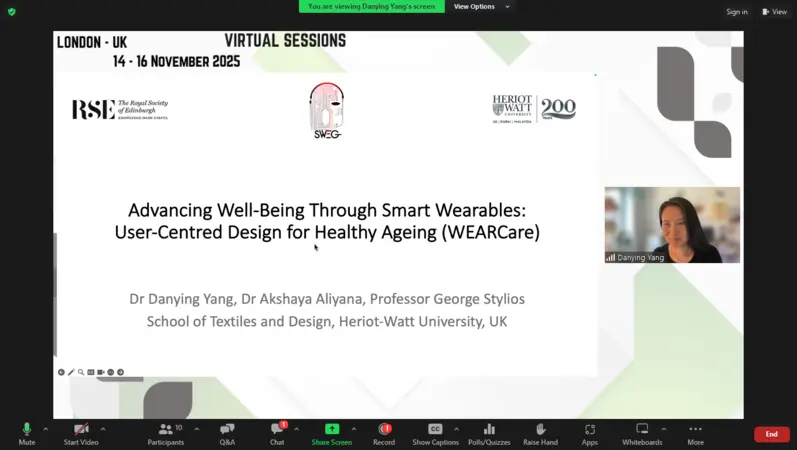Open Polls/Quizzes
Viewport: 797px width, 450px height.
[489, 430]
